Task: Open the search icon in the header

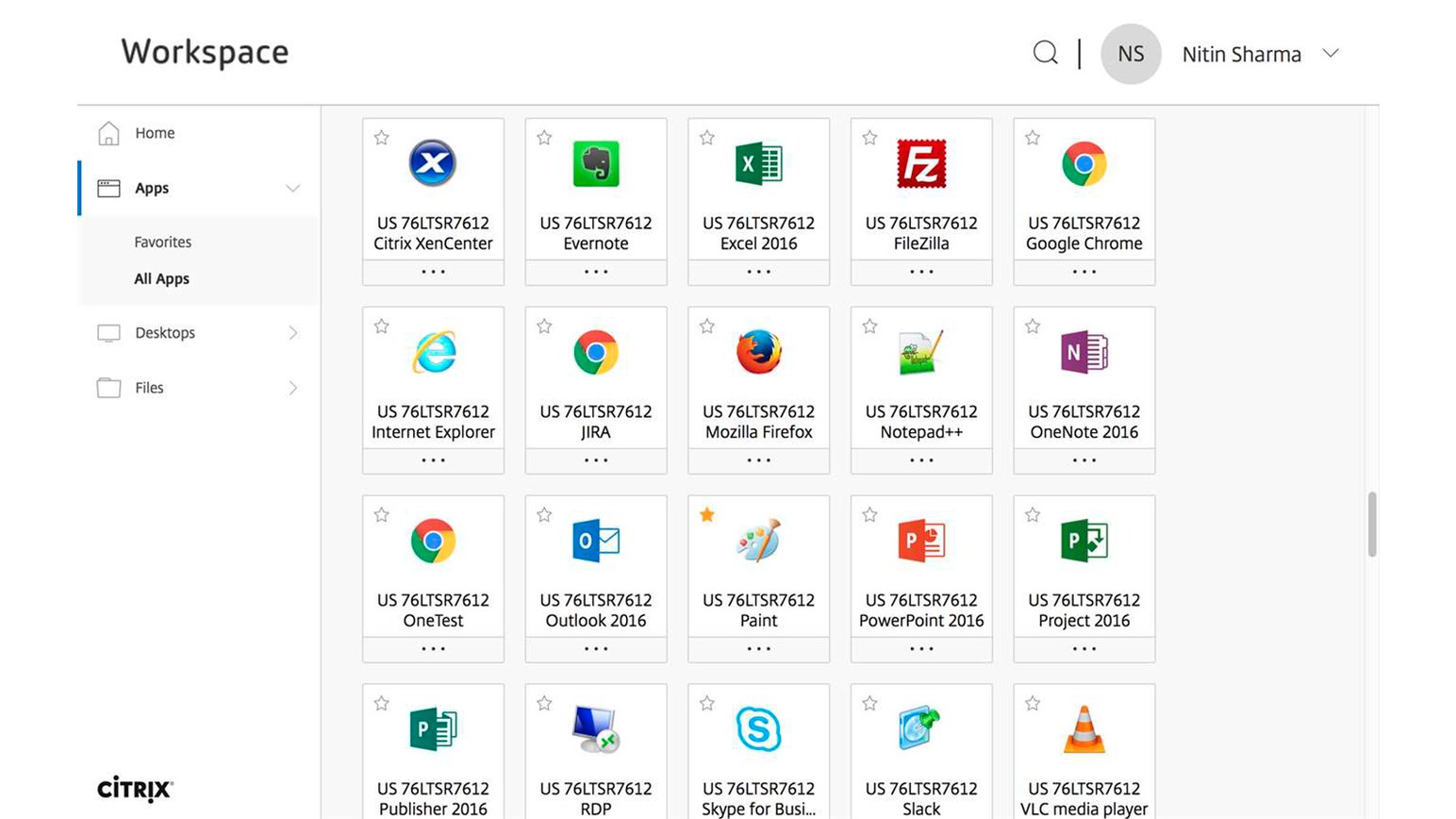Action: tap(1045, 54)
